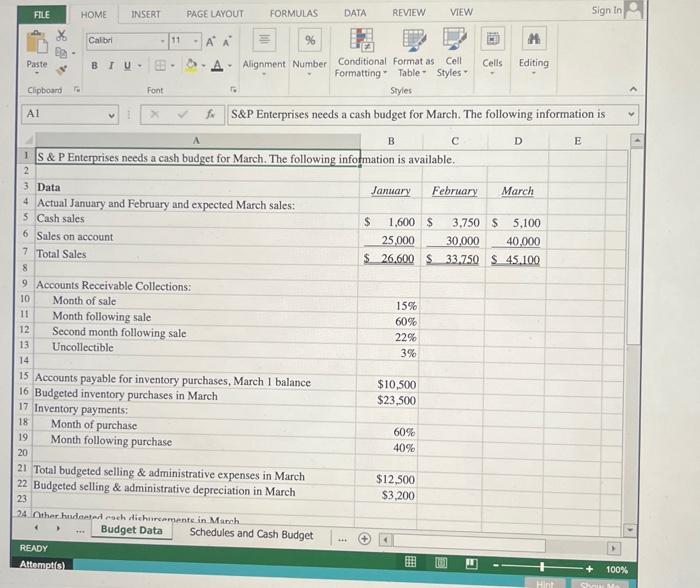The height and width of the screenshot is (588, 700).
Task: Open the font size 11 dropdown
Action: pos(196,42)
